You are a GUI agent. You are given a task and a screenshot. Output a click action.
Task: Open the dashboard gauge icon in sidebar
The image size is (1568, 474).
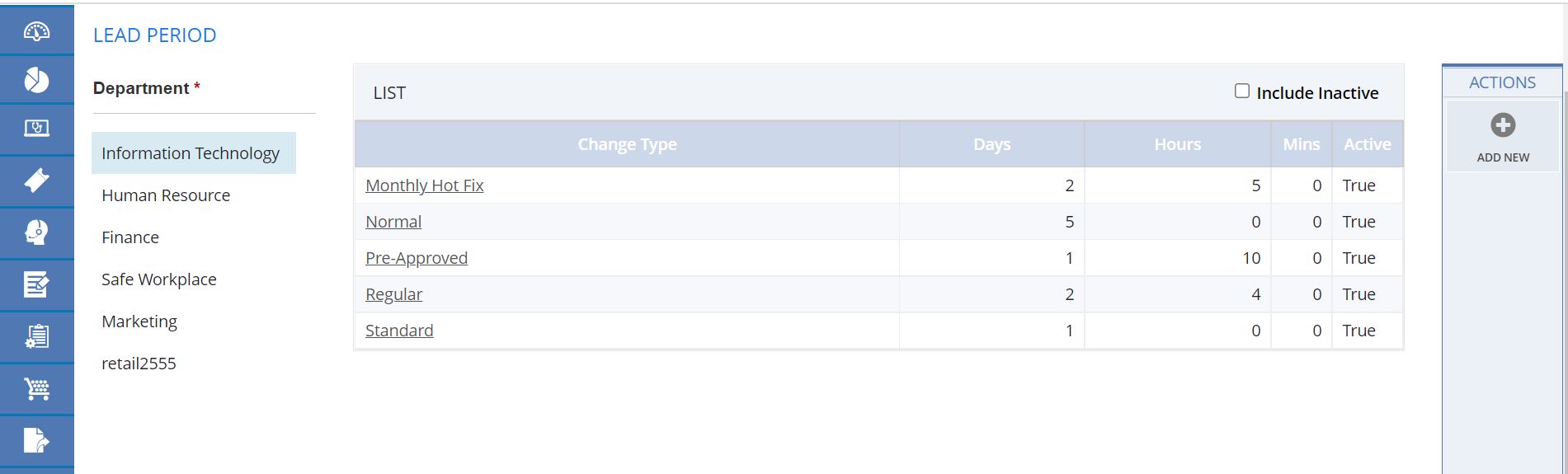(x=36, y=31)
